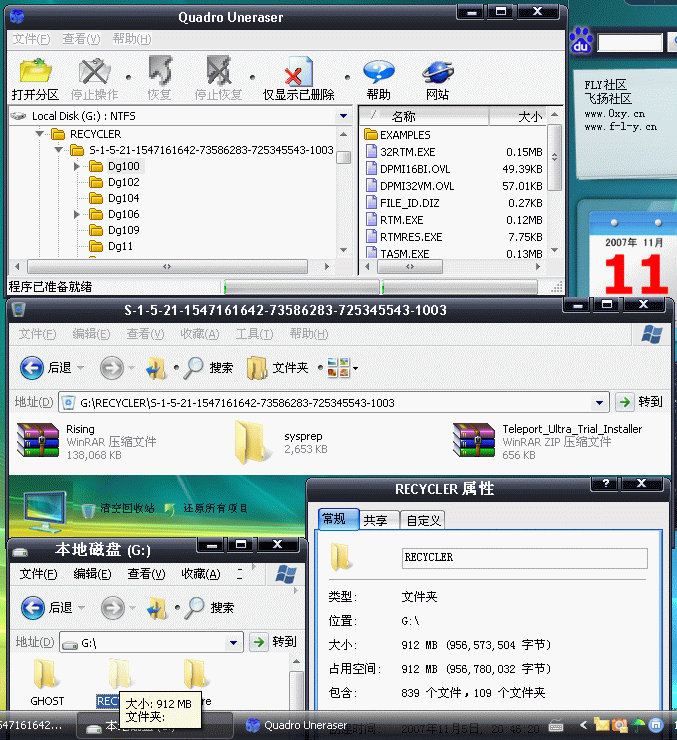
Task: Open Tools (工具) menu in S-1-5-21 window
Action: (254, 334)
